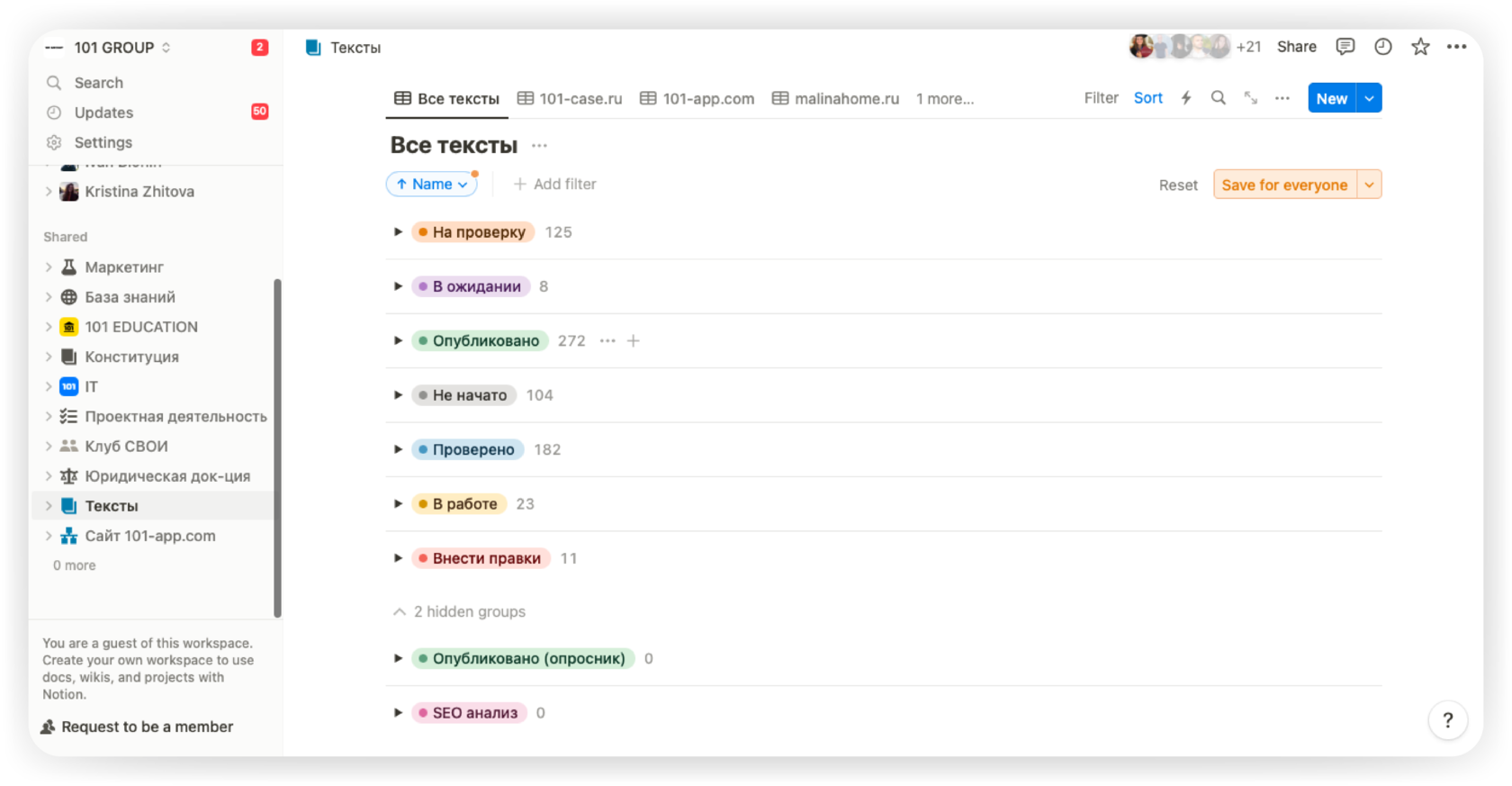Expand Save for everyone options arrow
The image size is (1512, 786).
coord(1369,185)
